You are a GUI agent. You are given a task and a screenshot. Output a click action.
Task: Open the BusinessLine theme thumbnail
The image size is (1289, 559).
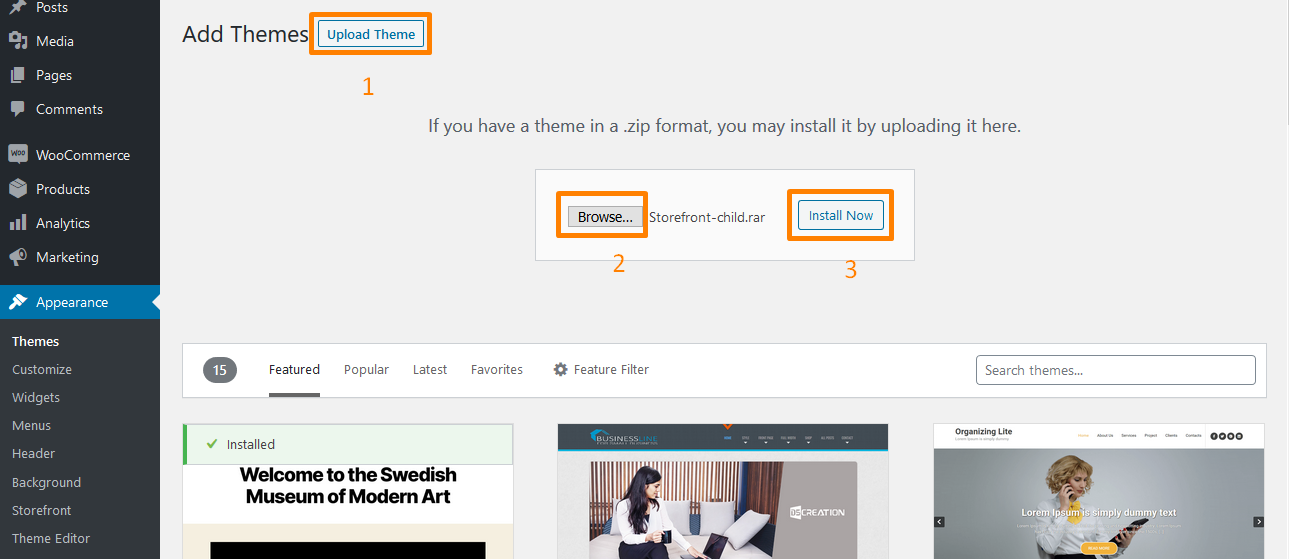pyautogui.click(x=723, y=491)
